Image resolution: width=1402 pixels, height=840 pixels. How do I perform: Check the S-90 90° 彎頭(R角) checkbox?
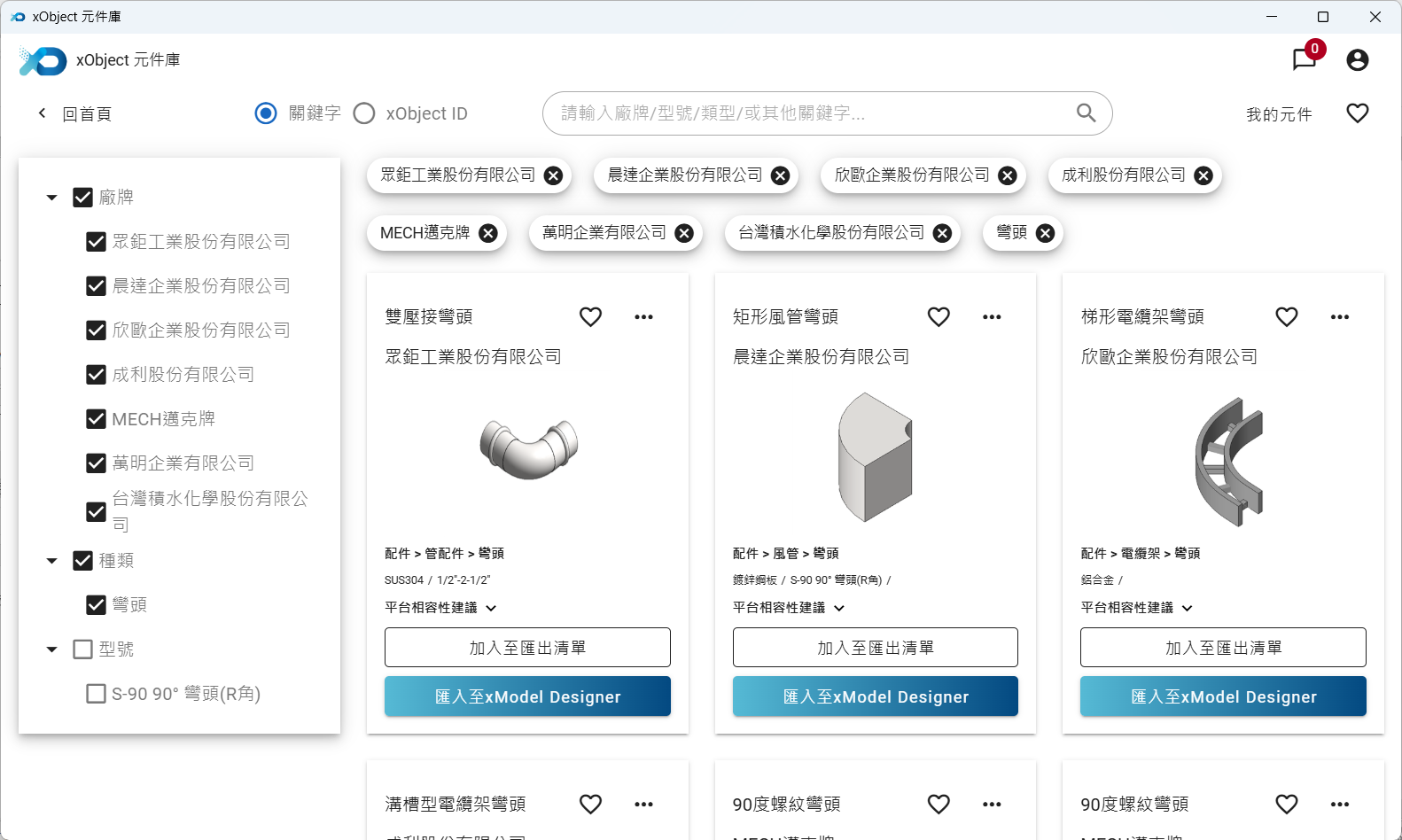[97, 694]
